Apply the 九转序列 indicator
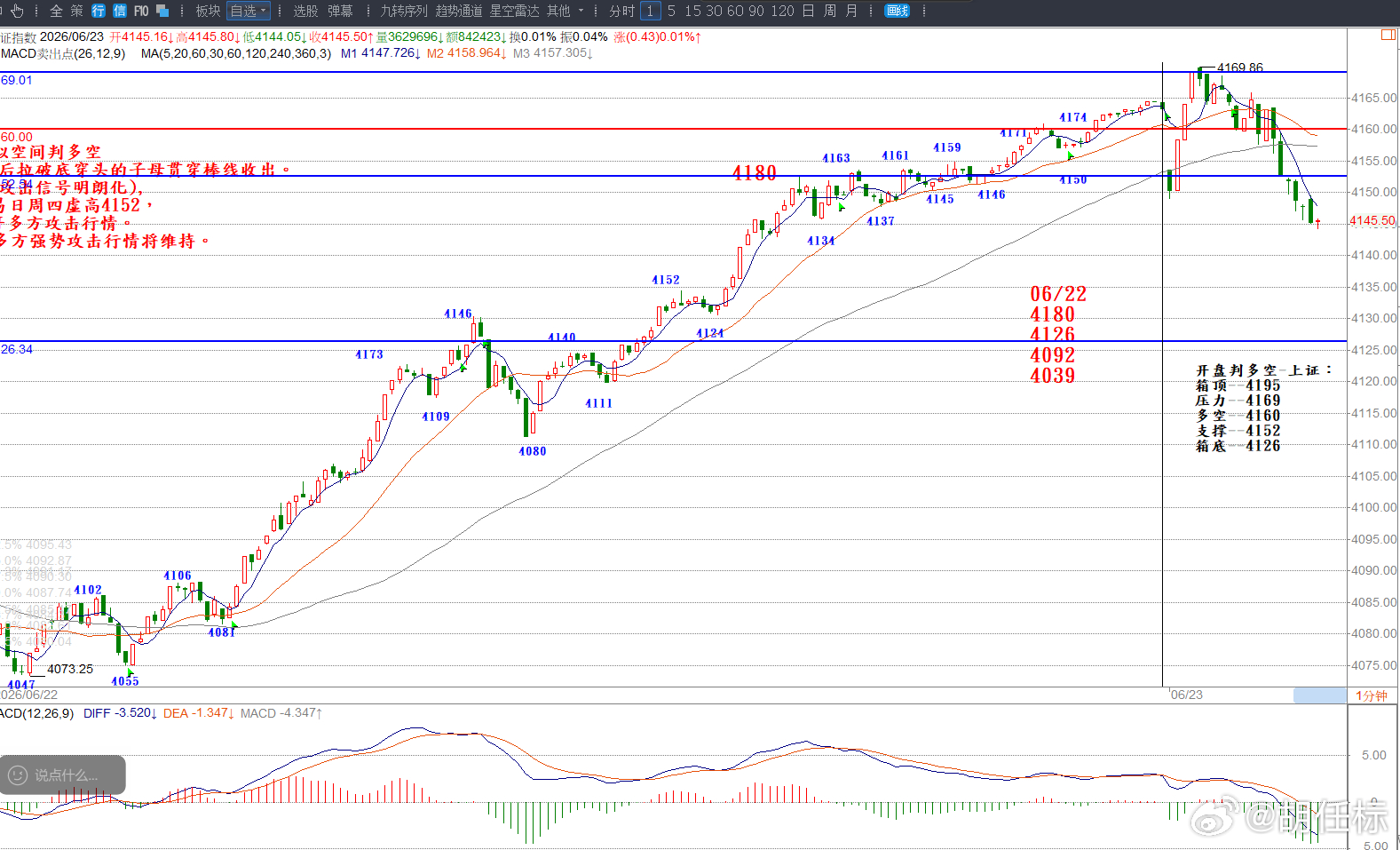Screen dimensions: 1400x850 404,11
